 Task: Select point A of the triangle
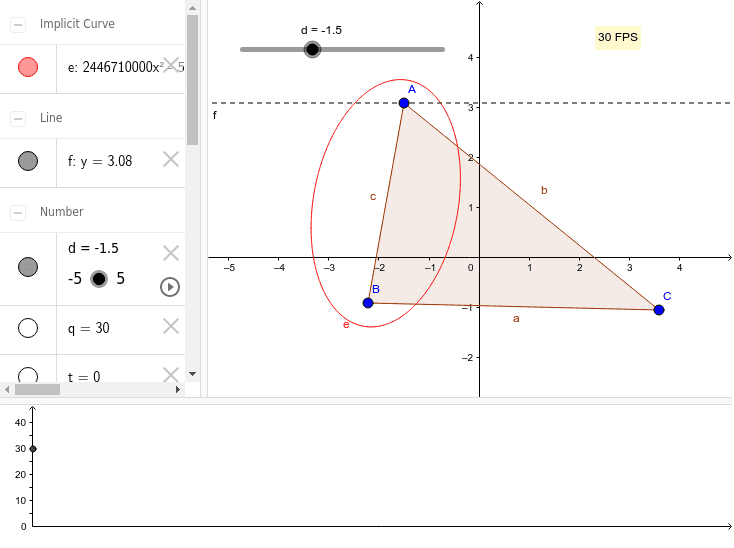[x=404, y=103]
